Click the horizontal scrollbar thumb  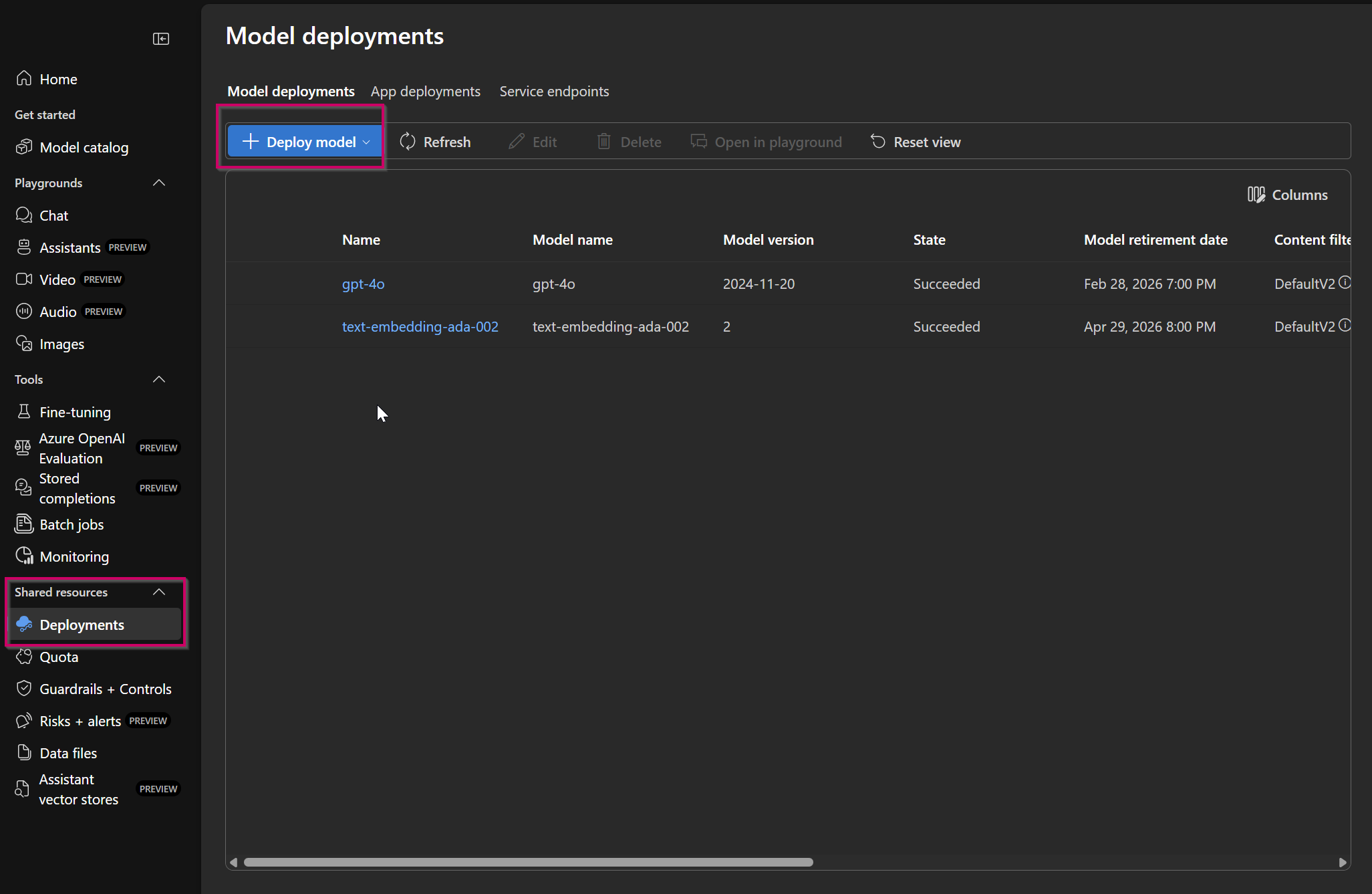528,862
